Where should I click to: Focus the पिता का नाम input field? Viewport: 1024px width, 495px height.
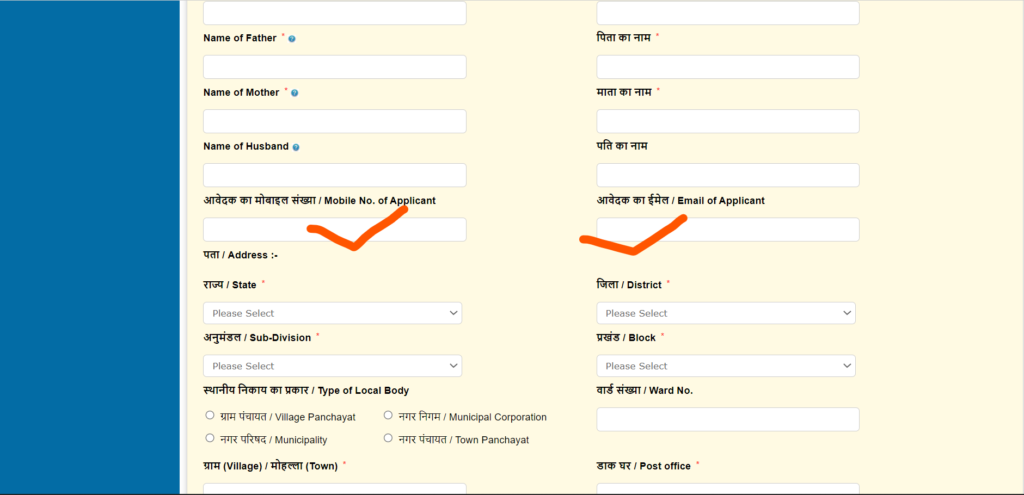point(728,67)
